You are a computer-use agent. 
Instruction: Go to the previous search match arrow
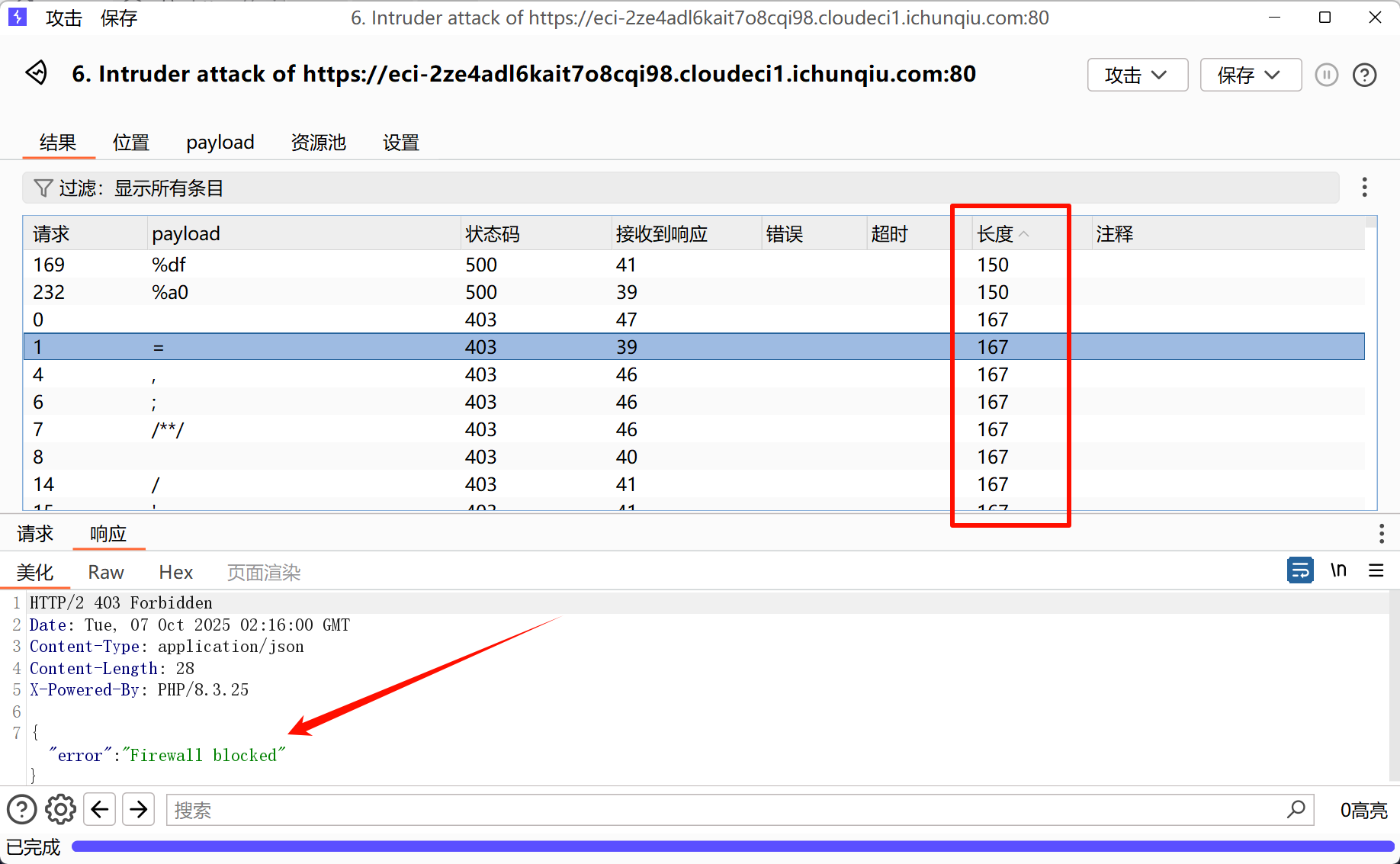click(x=100, y=810)
